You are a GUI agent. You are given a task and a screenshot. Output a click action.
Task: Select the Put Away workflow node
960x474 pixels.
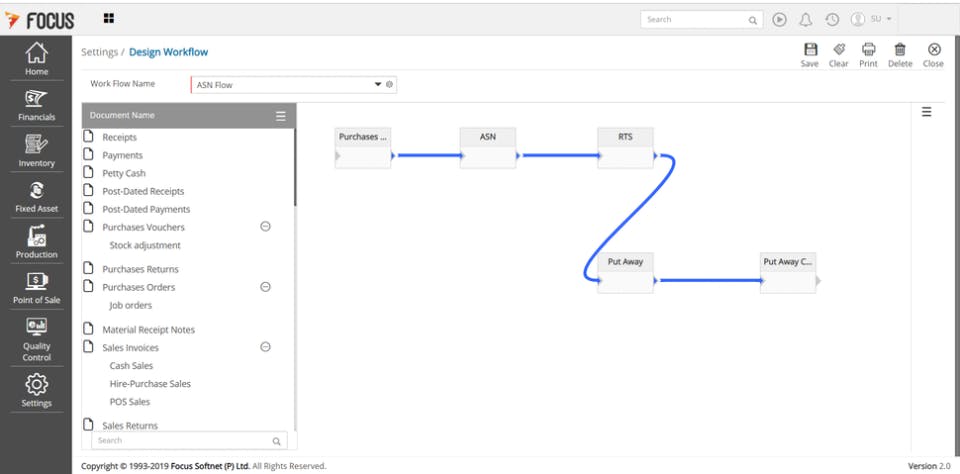pyautogui.click(x=625, y=263)
